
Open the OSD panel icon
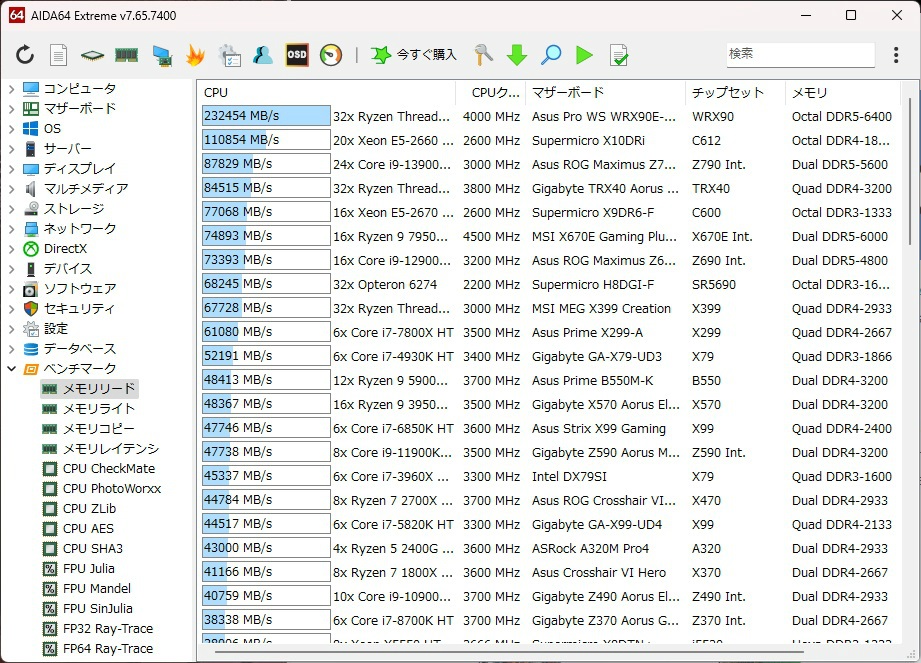[297, 55]
